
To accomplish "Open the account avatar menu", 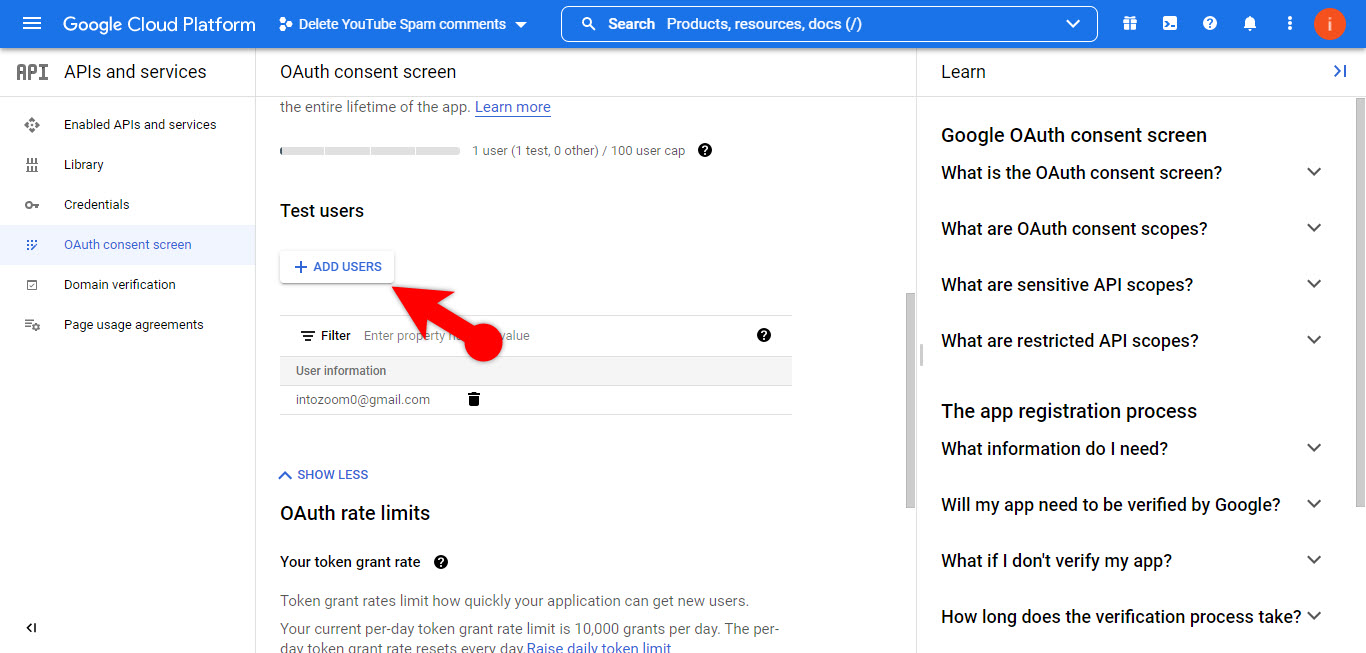I will 1330,24.
